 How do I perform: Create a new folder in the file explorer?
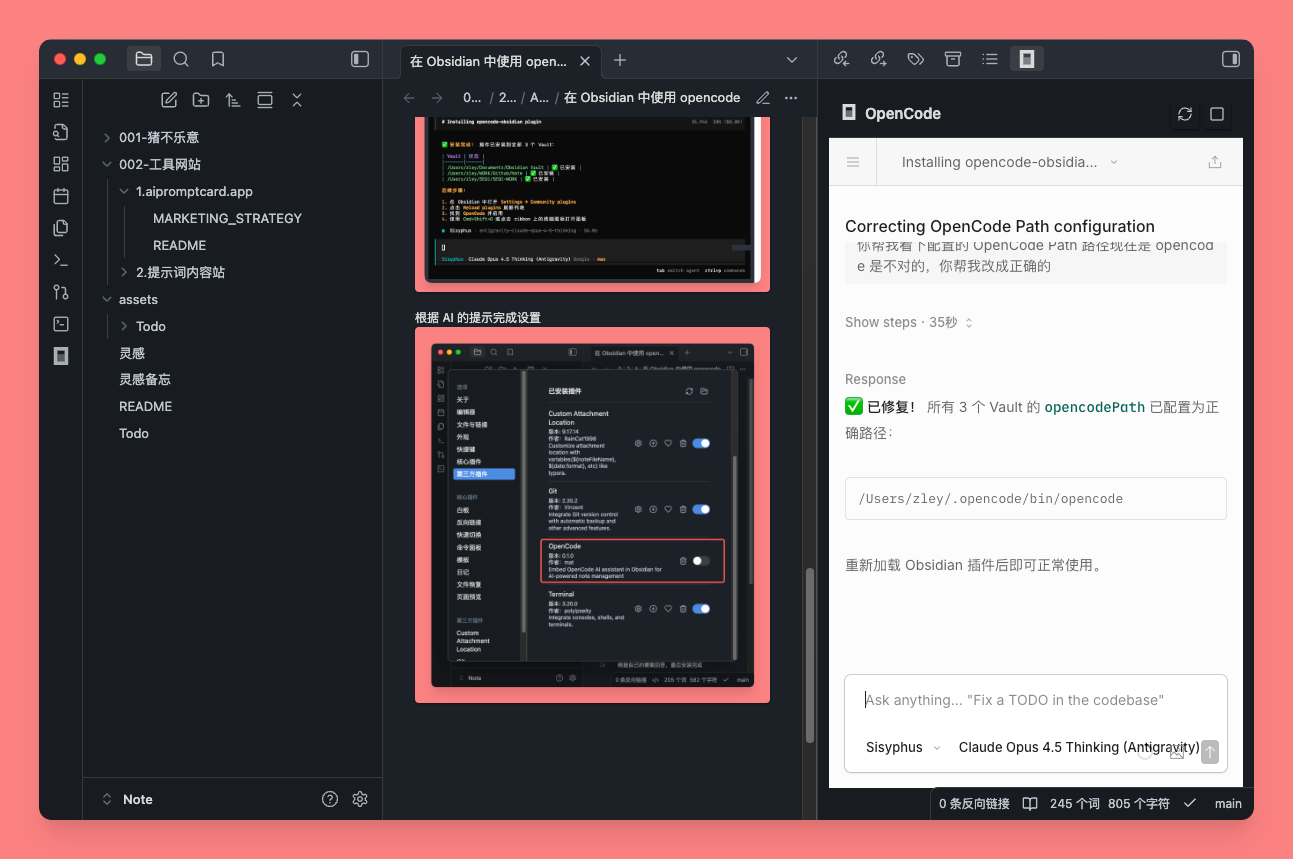coord(201,100)
